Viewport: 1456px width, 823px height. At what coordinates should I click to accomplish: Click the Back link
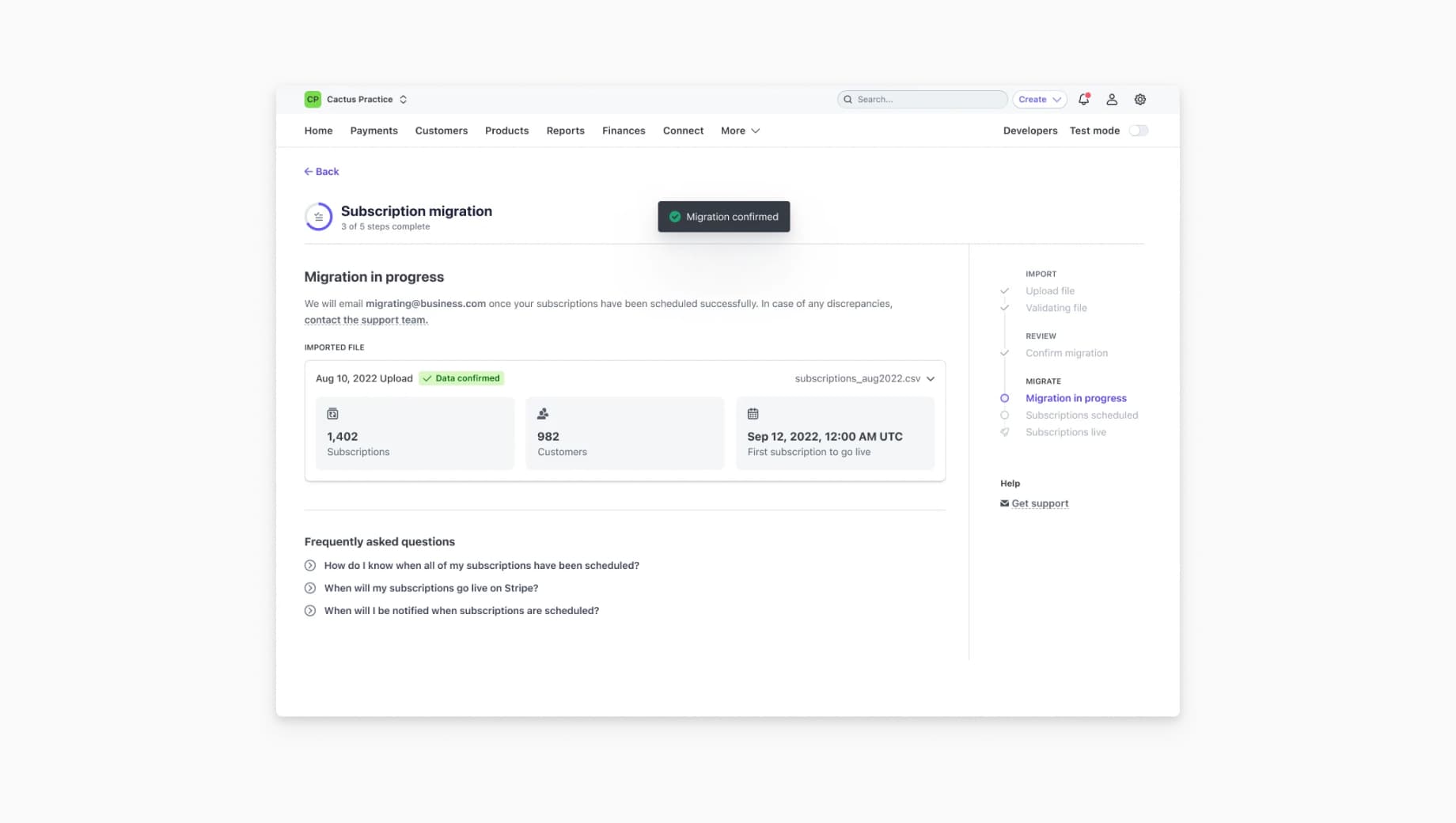[x=321, y=172]
